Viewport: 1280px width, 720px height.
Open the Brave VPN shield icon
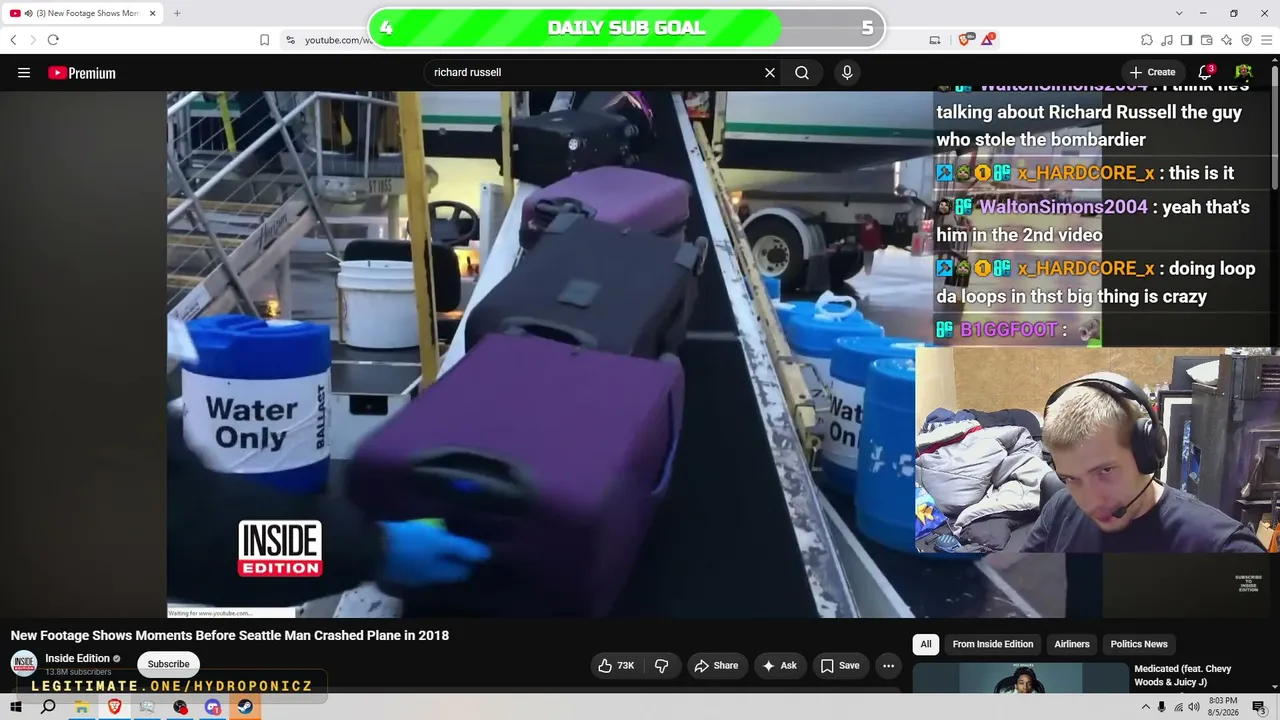pyautogui.click(x=1246, y=40)
